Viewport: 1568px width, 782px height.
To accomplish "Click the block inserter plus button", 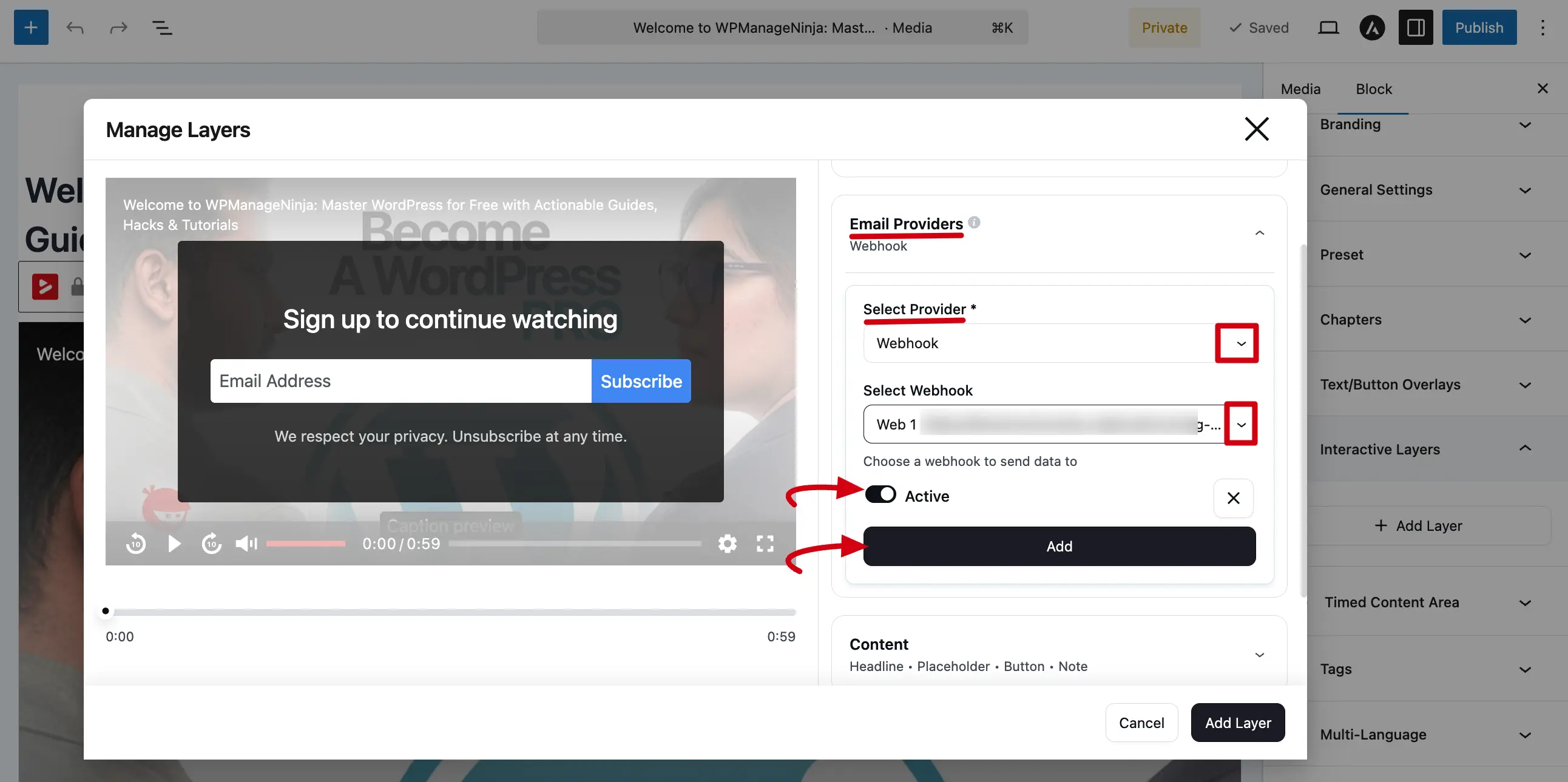I will click(31, 27).
